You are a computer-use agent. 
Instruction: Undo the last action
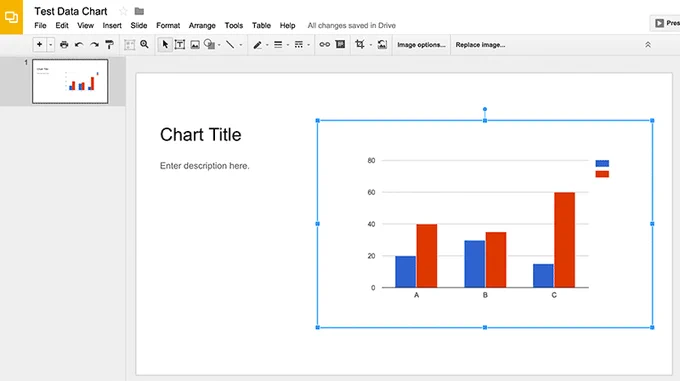[79, 44]
